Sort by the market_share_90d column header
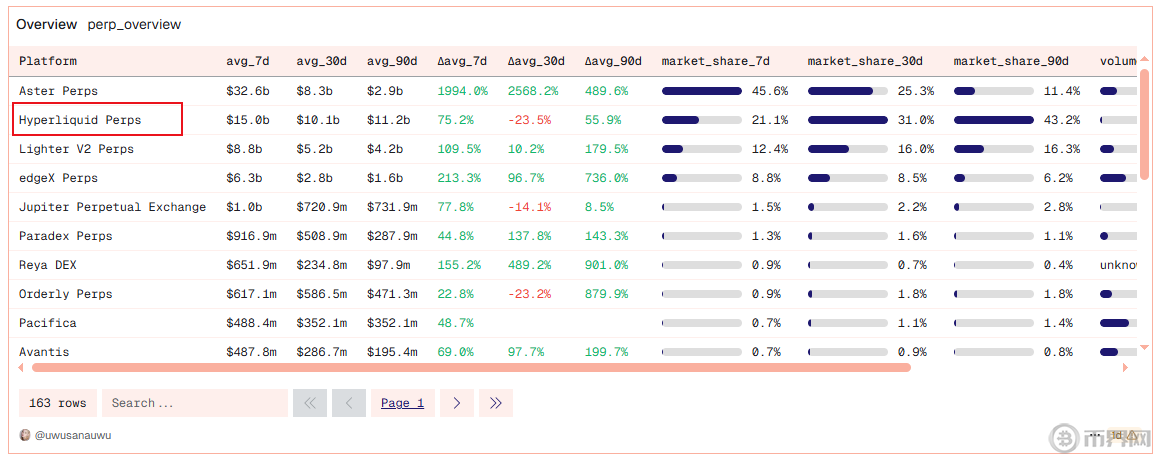1162x466 pixels. [1011, 61]
